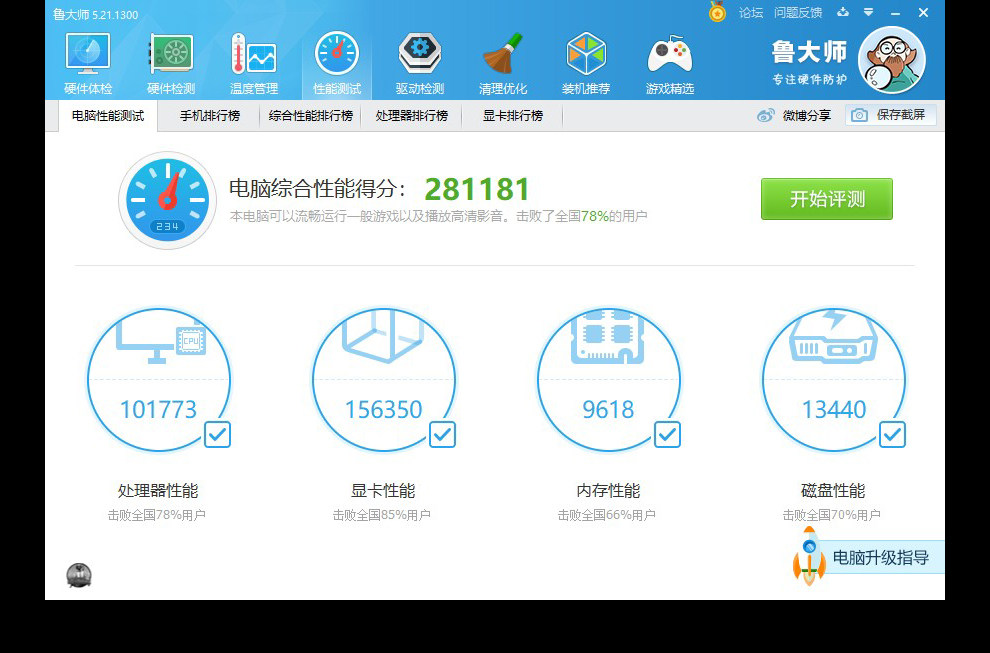Open 问题反馈 feedback link
The image size is (990, 653).
point(798,13)
